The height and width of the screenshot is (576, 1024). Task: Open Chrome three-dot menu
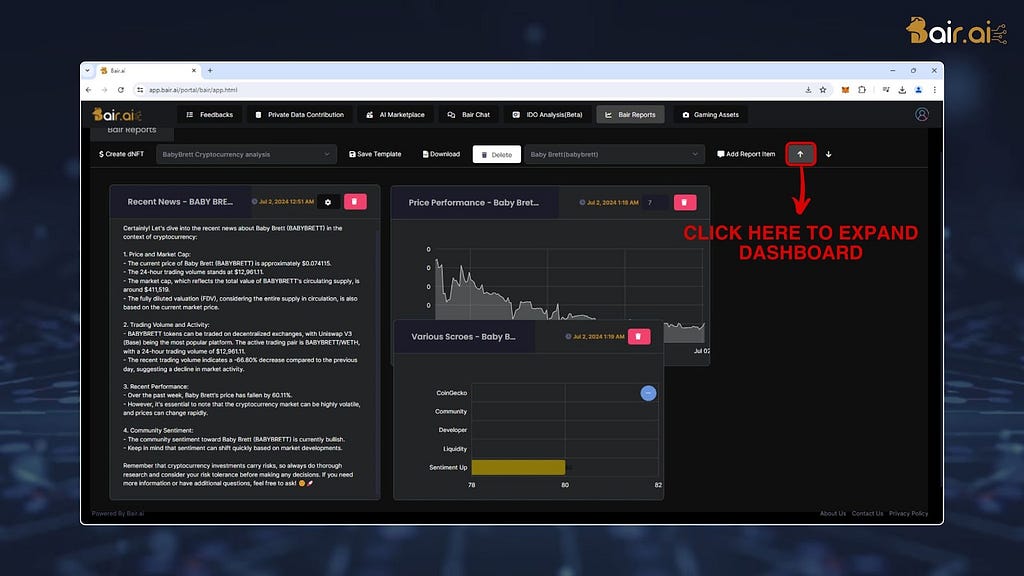(935, 90)
